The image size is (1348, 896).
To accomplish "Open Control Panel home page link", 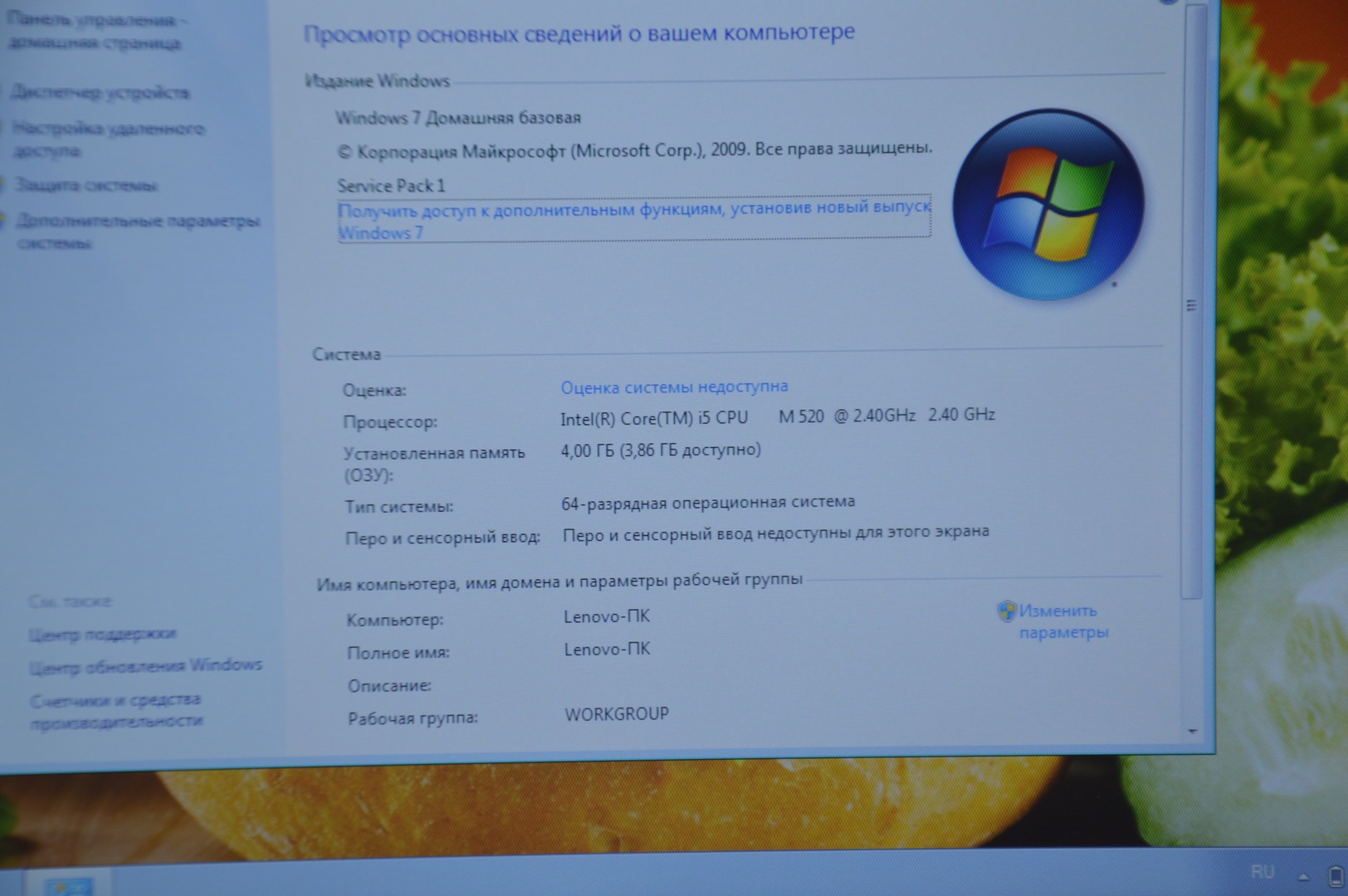I will (95, 31).
